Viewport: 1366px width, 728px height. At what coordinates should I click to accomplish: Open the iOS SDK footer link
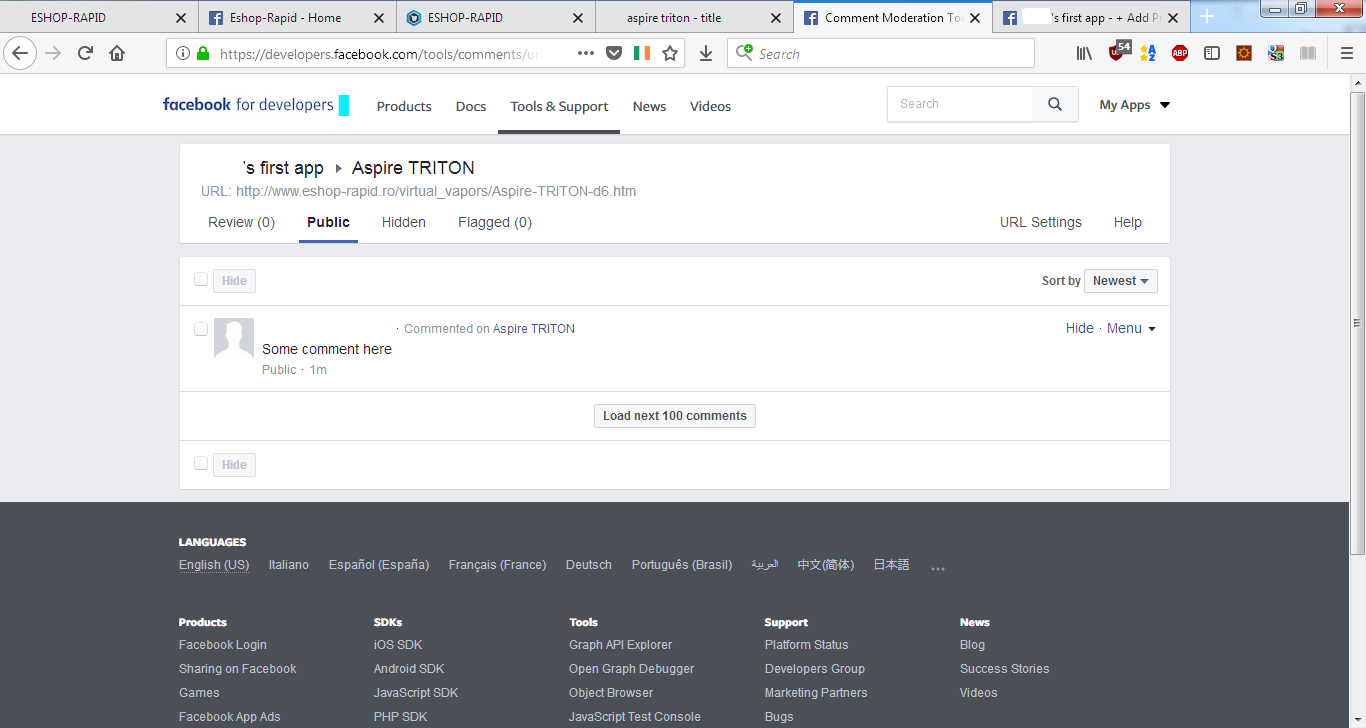click(x=398, y=645)
